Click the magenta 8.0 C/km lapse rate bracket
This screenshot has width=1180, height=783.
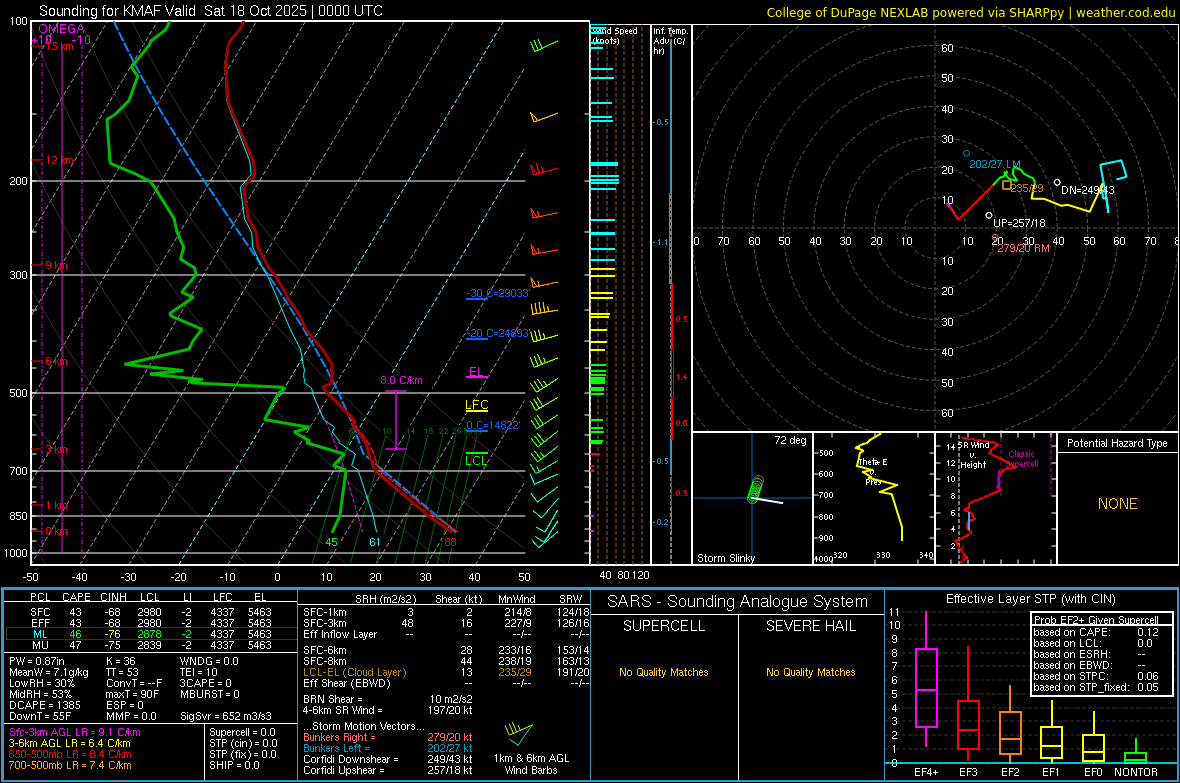[x=396, y=420]
